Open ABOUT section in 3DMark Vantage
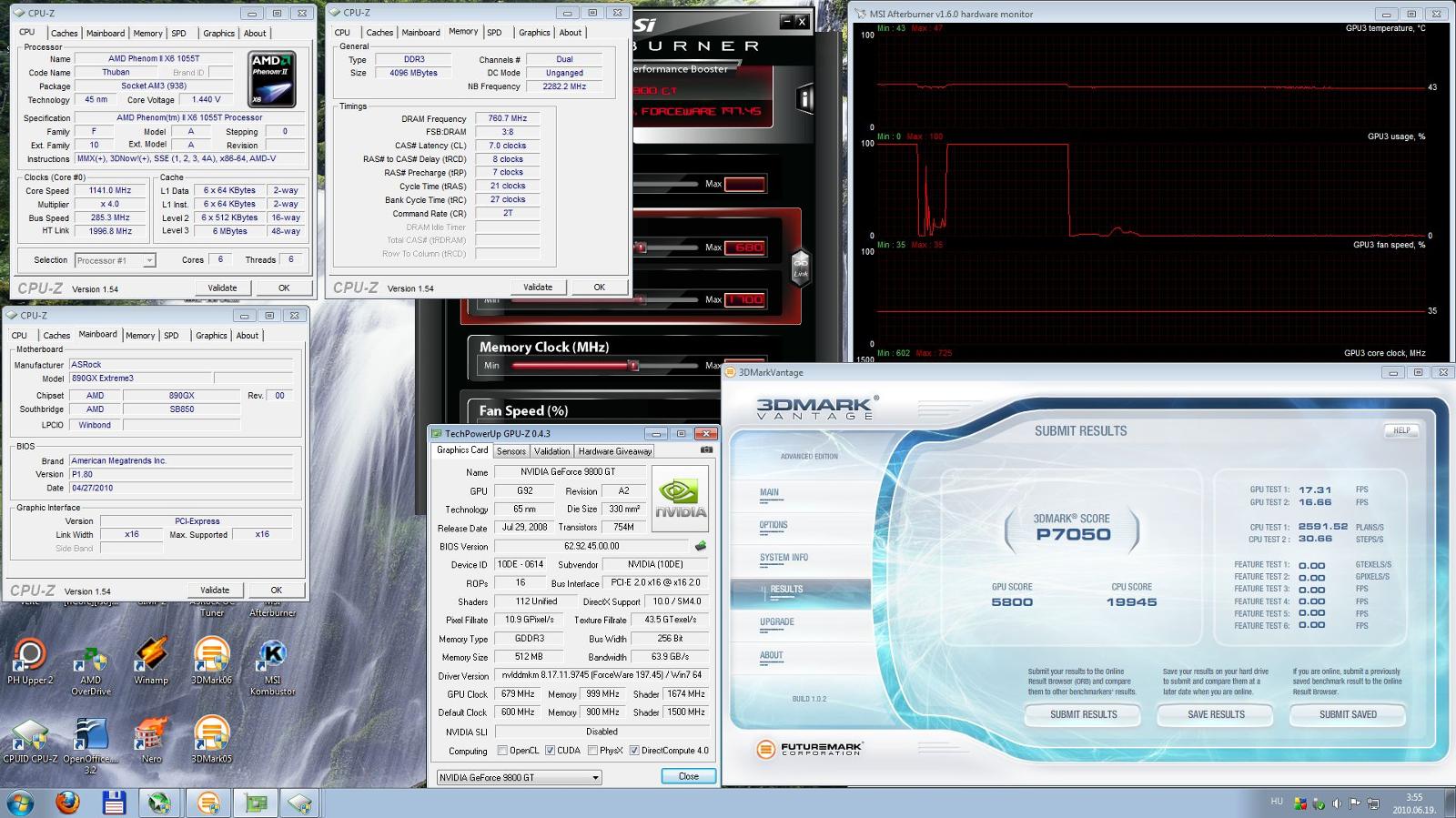Viewport: 1456px width, 818px height. [x=771, y=655]
